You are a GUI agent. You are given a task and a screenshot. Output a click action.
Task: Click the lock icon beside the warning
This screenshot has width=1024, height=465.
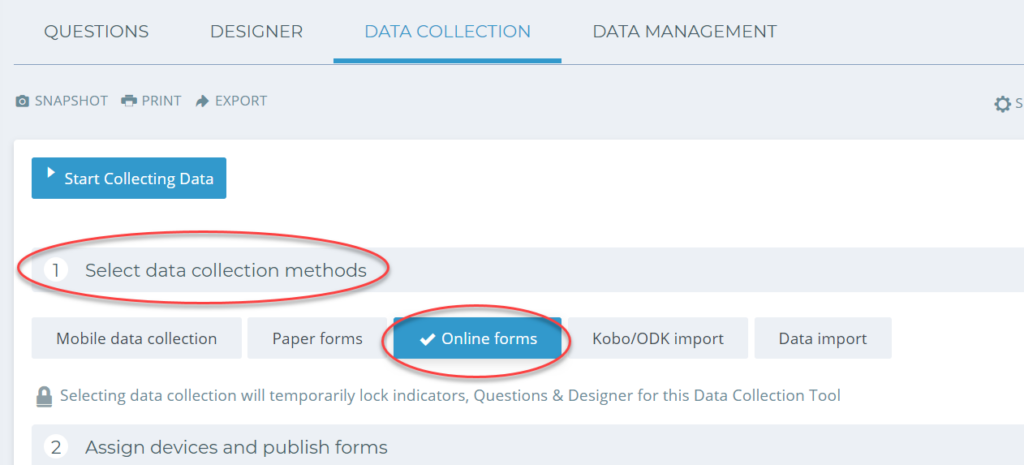point(44,396)
